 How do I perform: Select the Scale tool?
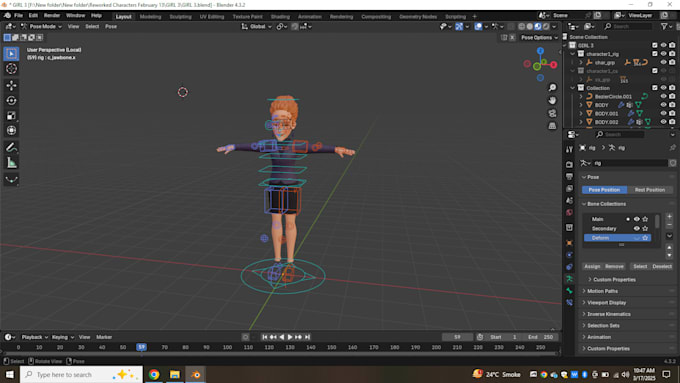[11, 115]
